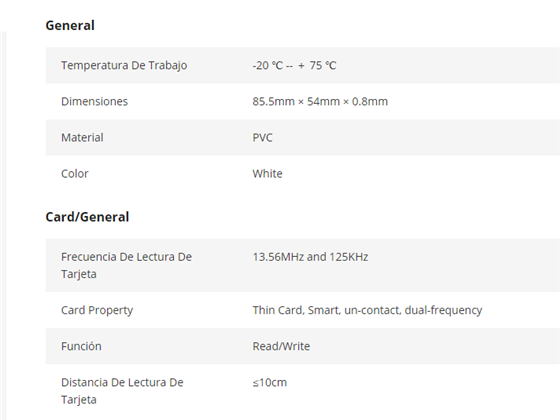560x420 pixels.
Task: Select the Dimensiones row label
Action: pyautogui.click(x=94, y=101)
